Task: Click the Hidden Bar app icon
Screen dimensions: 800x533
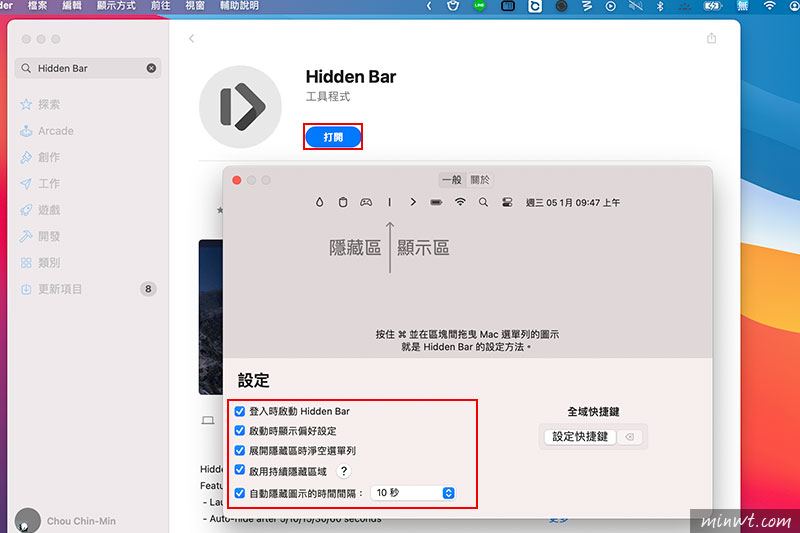Action: point(240,107)
